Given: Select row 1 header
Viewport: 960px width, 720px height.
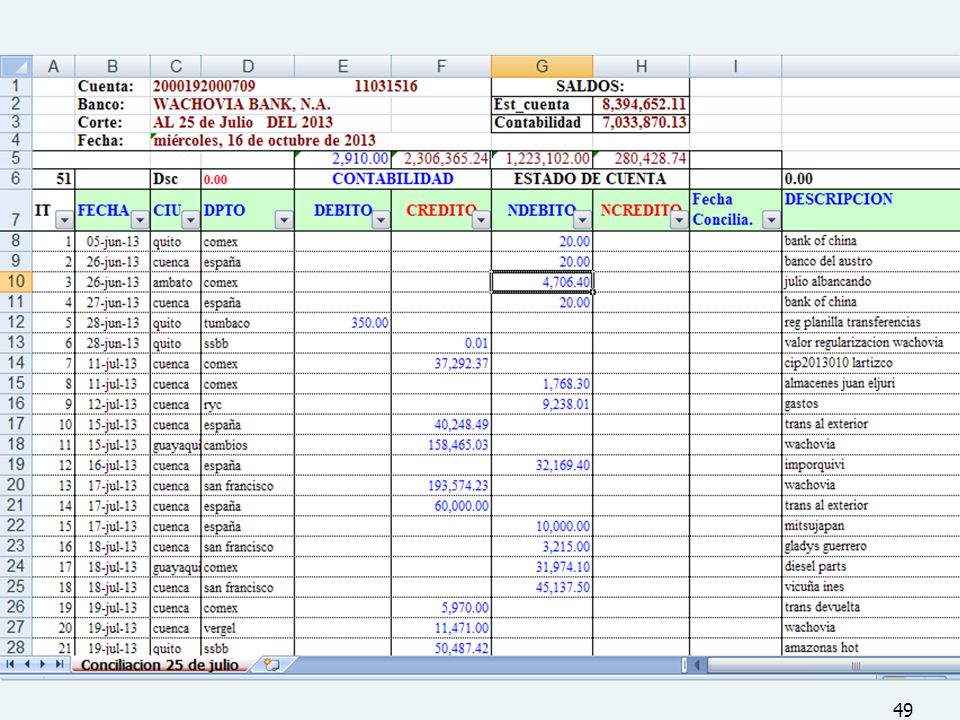Looking at the screenshot, I should pyautogui.click(x=16, y=86).
